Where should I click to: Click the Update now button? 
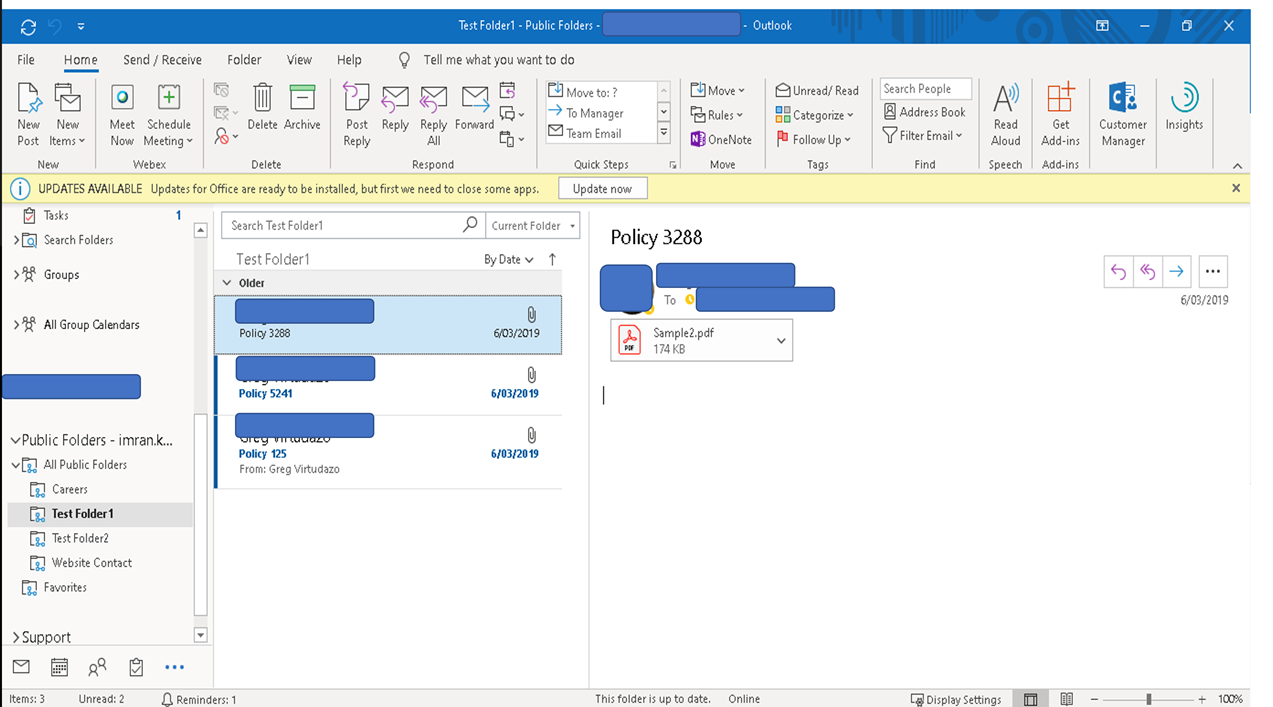tap(602, 187)
